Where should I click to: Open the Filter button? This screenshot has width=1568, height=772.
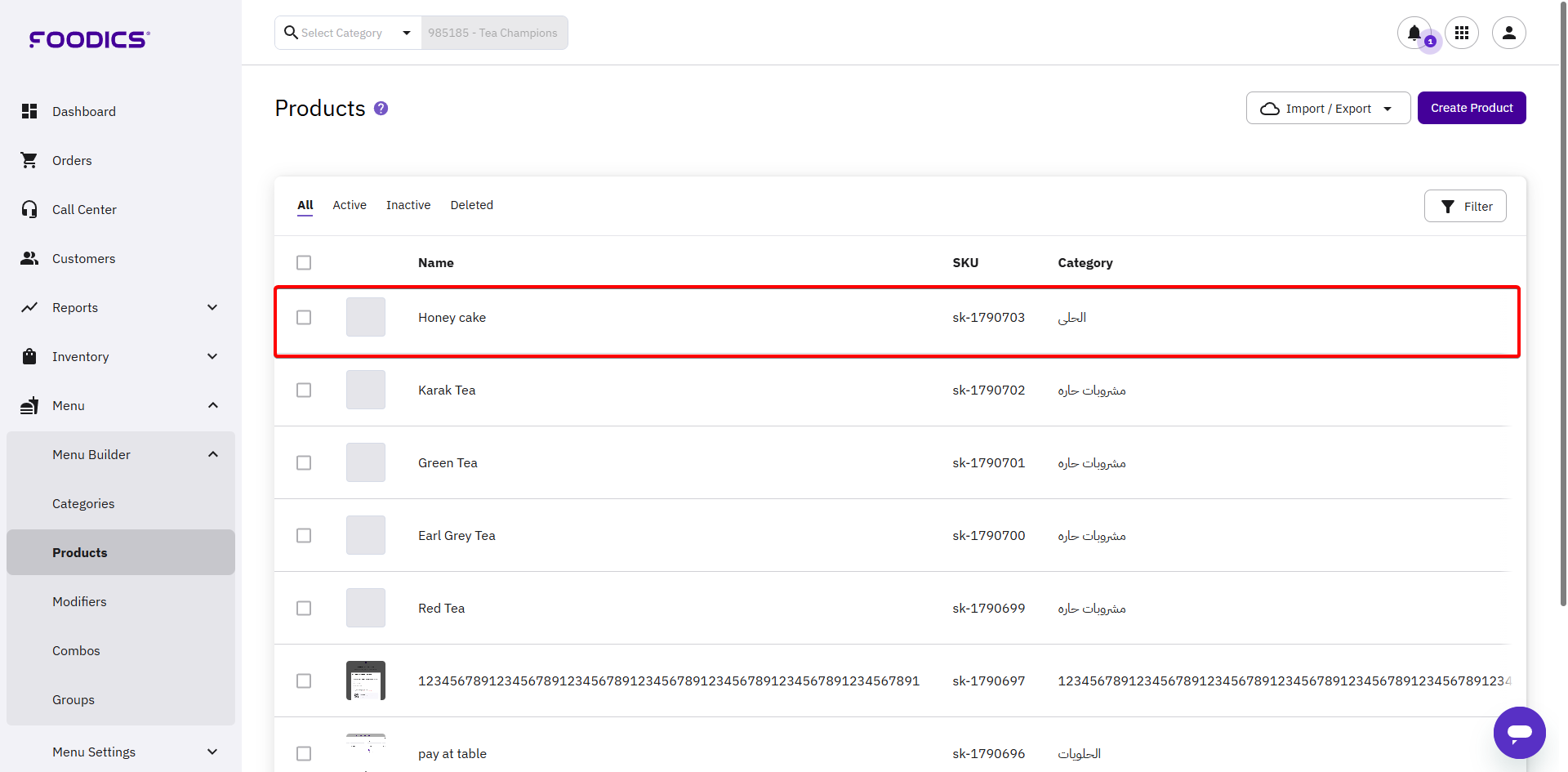tap(1465, 206)
